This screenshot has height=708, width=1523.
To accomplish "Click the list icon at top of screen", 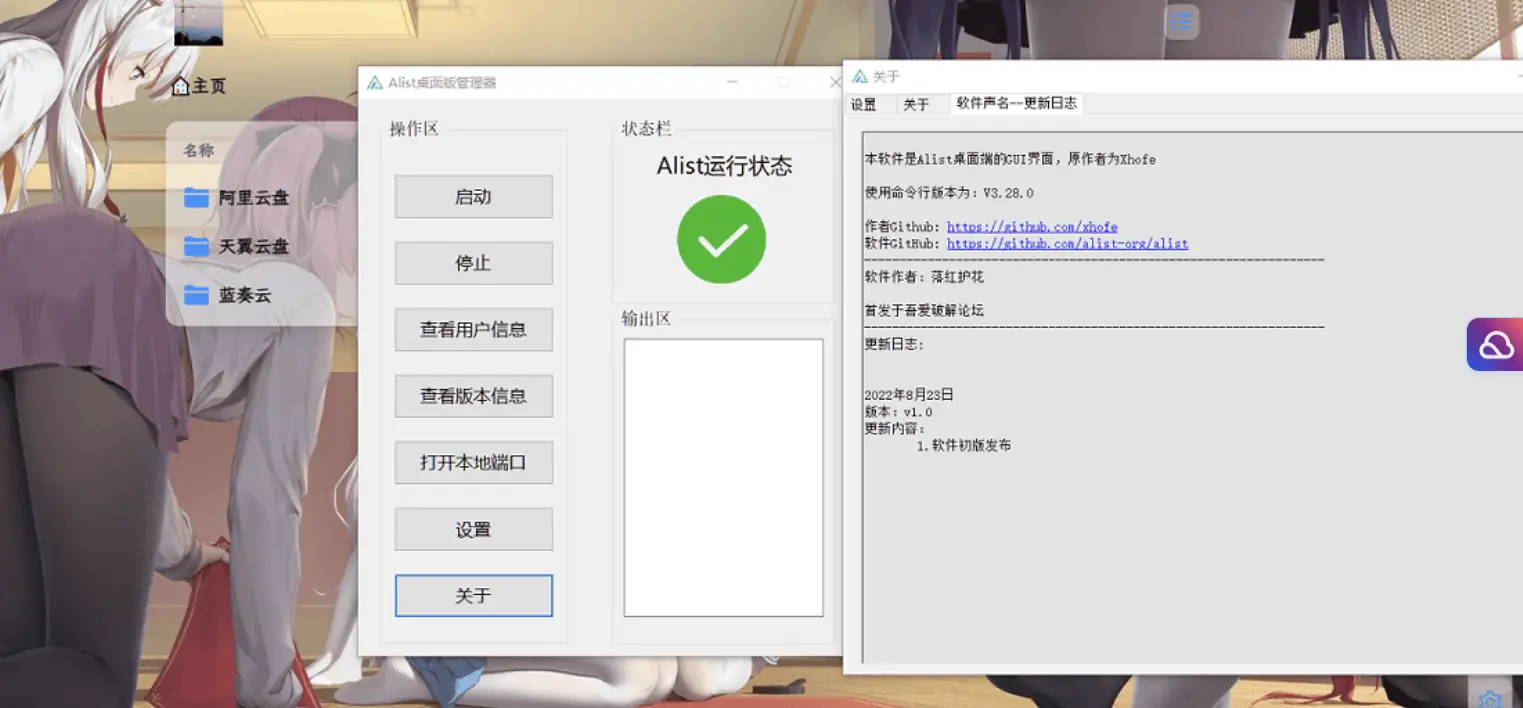I will point(1181,21).
